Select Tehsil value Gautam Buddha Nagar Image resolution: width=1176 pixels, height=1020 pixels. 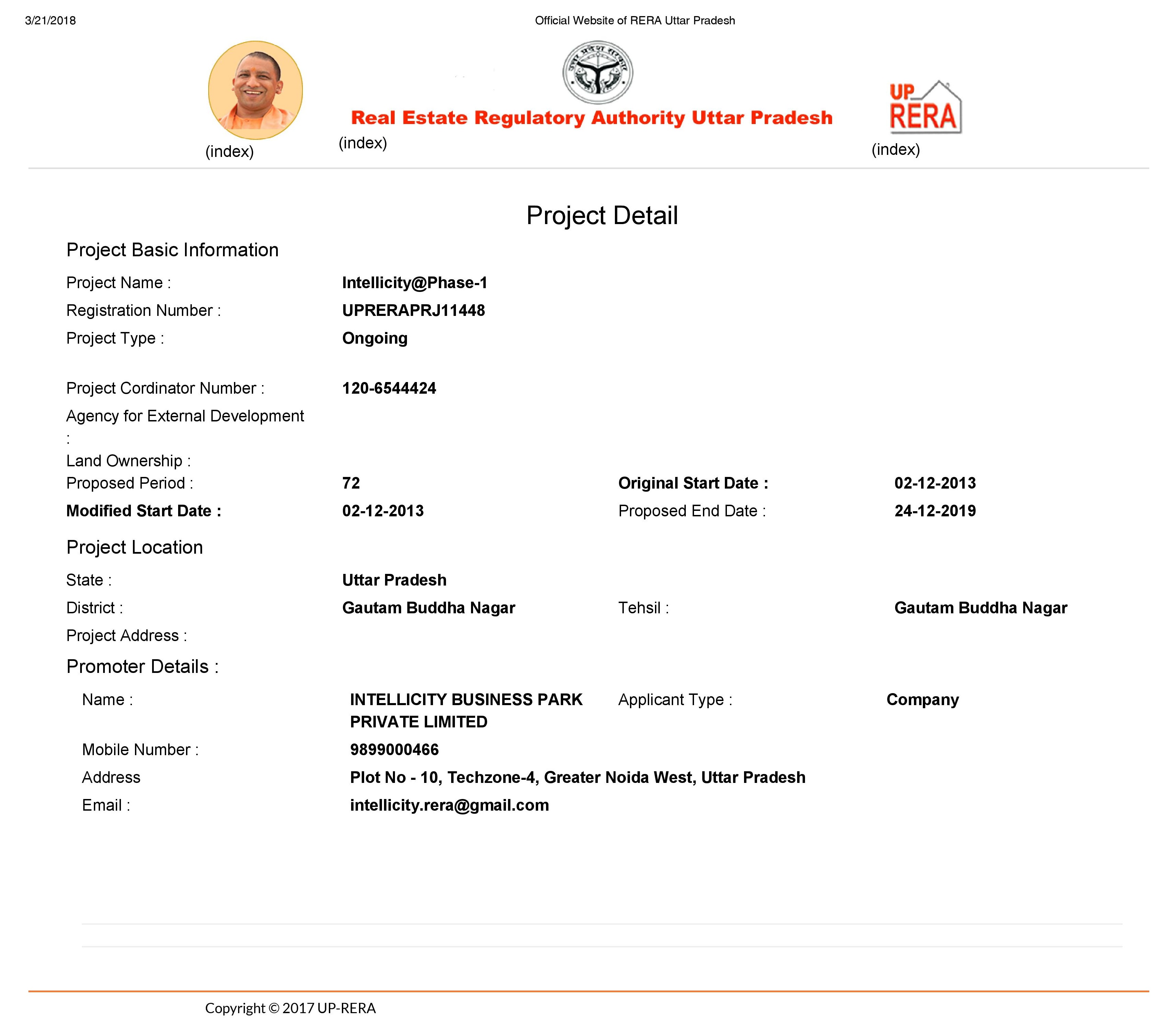(981, 609)
